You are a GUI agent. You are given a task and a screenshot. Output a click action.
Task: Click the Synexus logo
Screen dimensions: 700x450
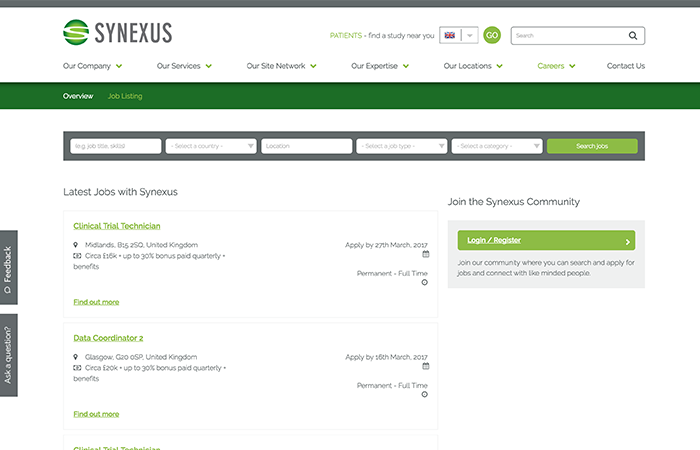pos(117,32)
